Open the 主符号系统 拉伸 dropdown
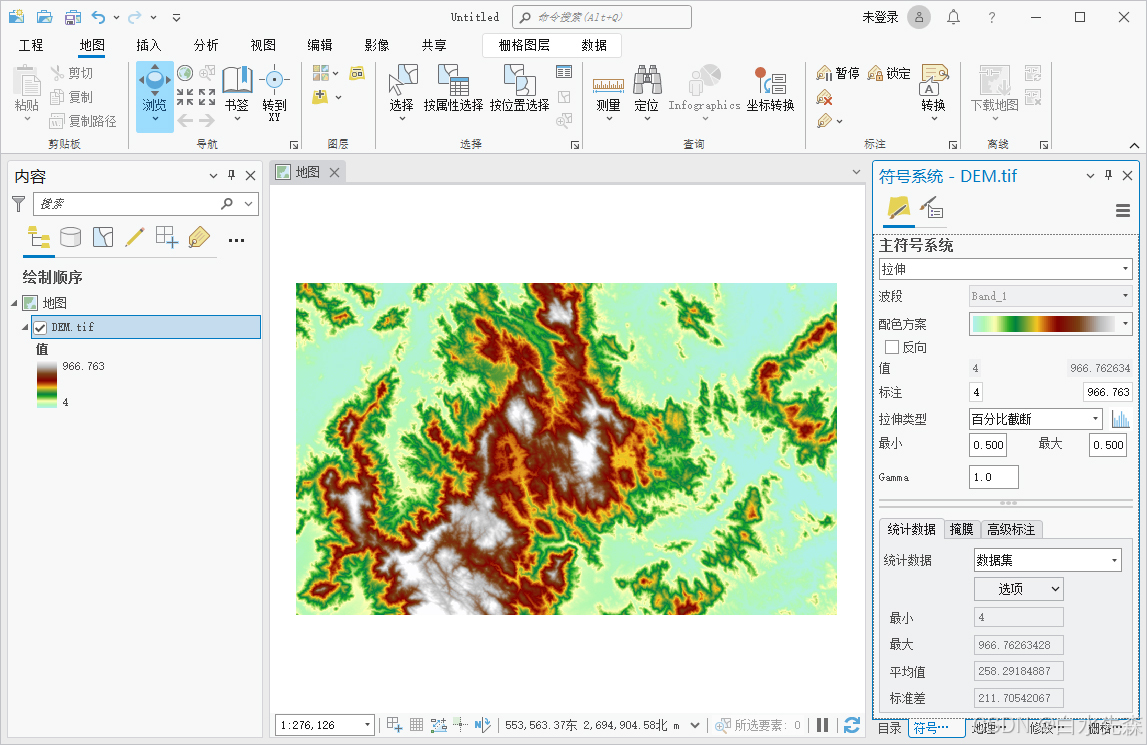1147x745 pixels. (x=1005, y=269)
